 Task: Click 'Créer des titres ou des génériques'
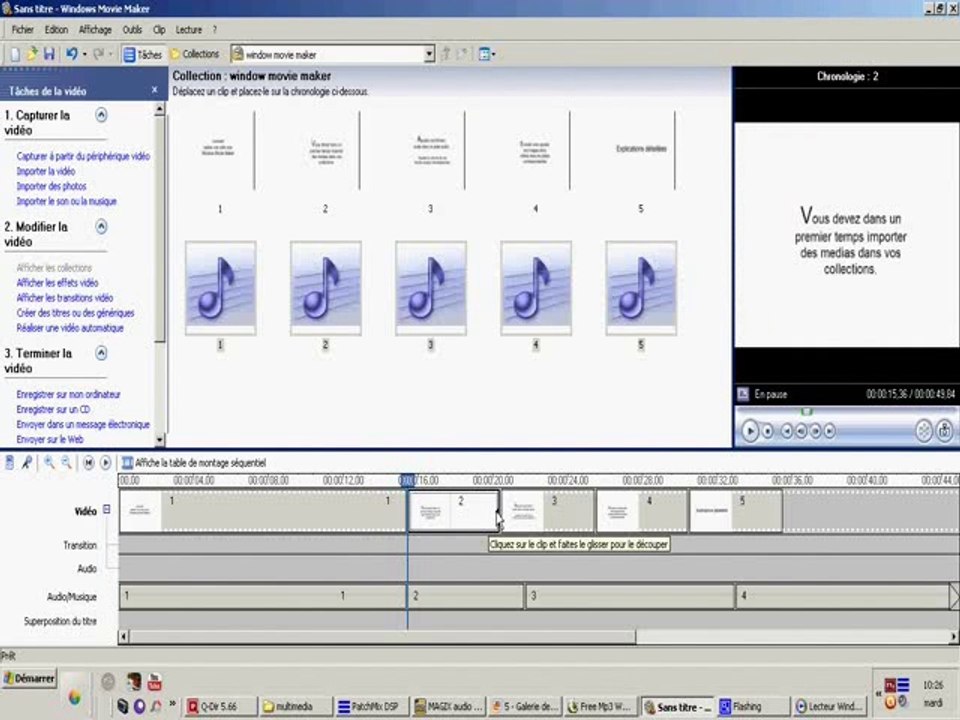coord(75,313)
